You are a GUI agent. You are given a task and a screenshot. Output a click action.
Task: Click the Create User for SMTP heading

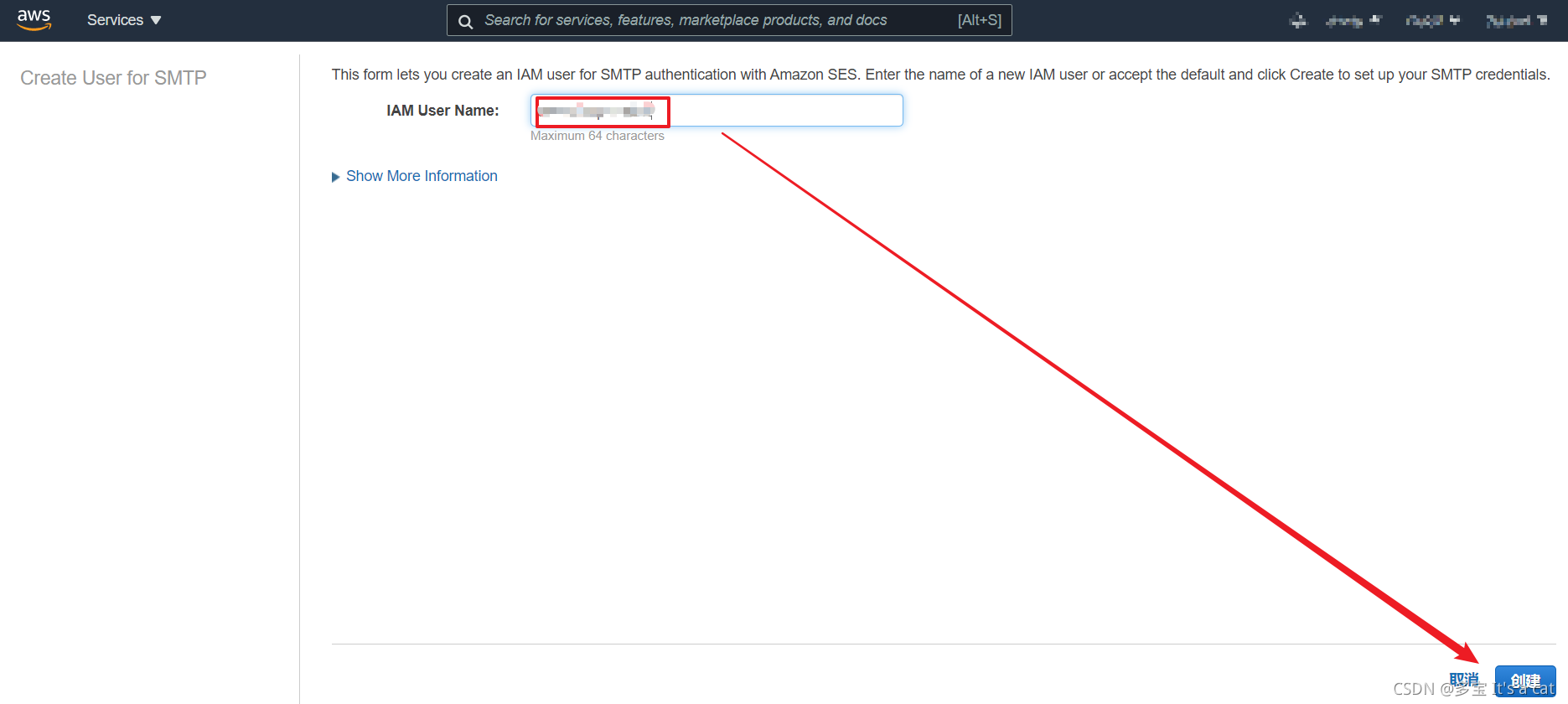tap(113, 78)
